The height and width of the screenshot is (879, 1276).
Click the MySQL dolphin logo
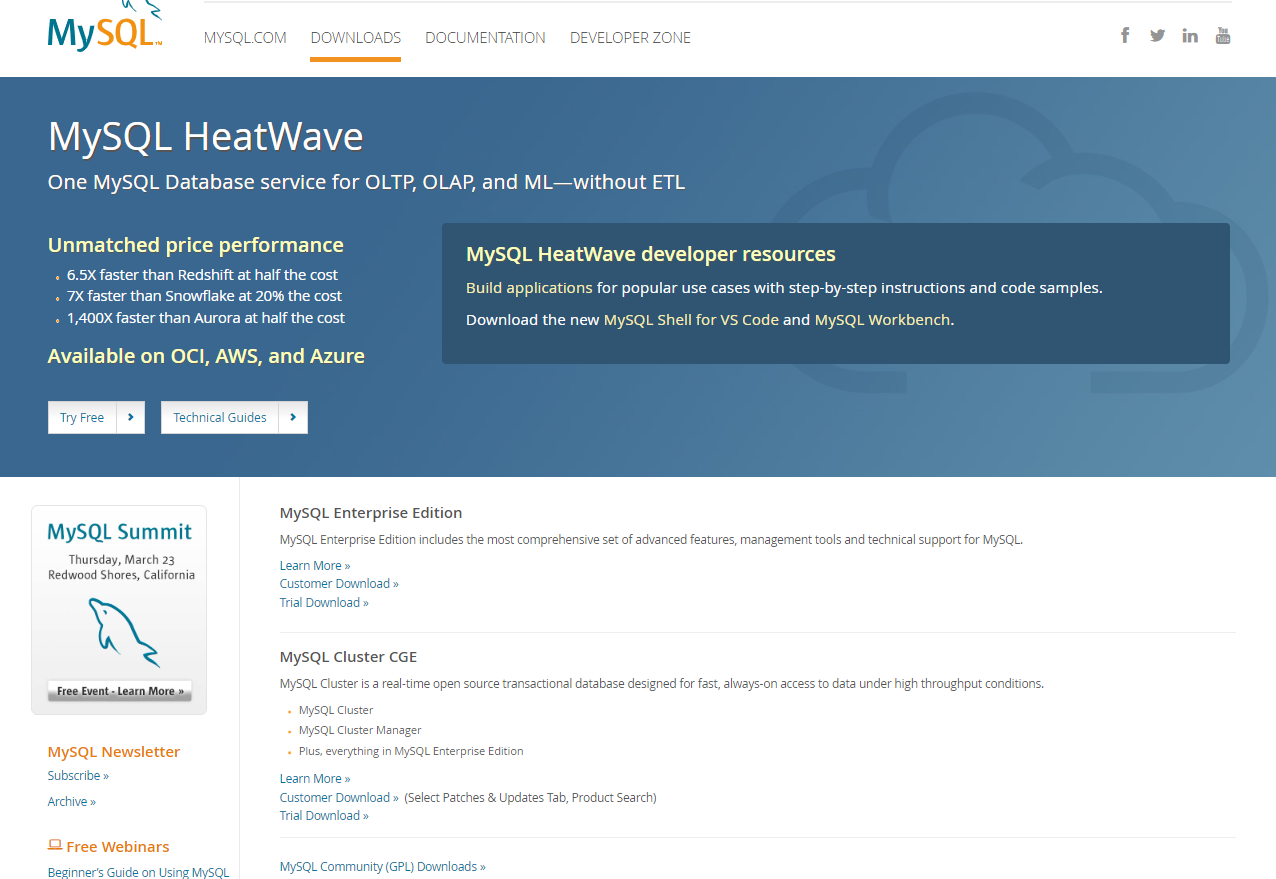(x=104, y=26)
